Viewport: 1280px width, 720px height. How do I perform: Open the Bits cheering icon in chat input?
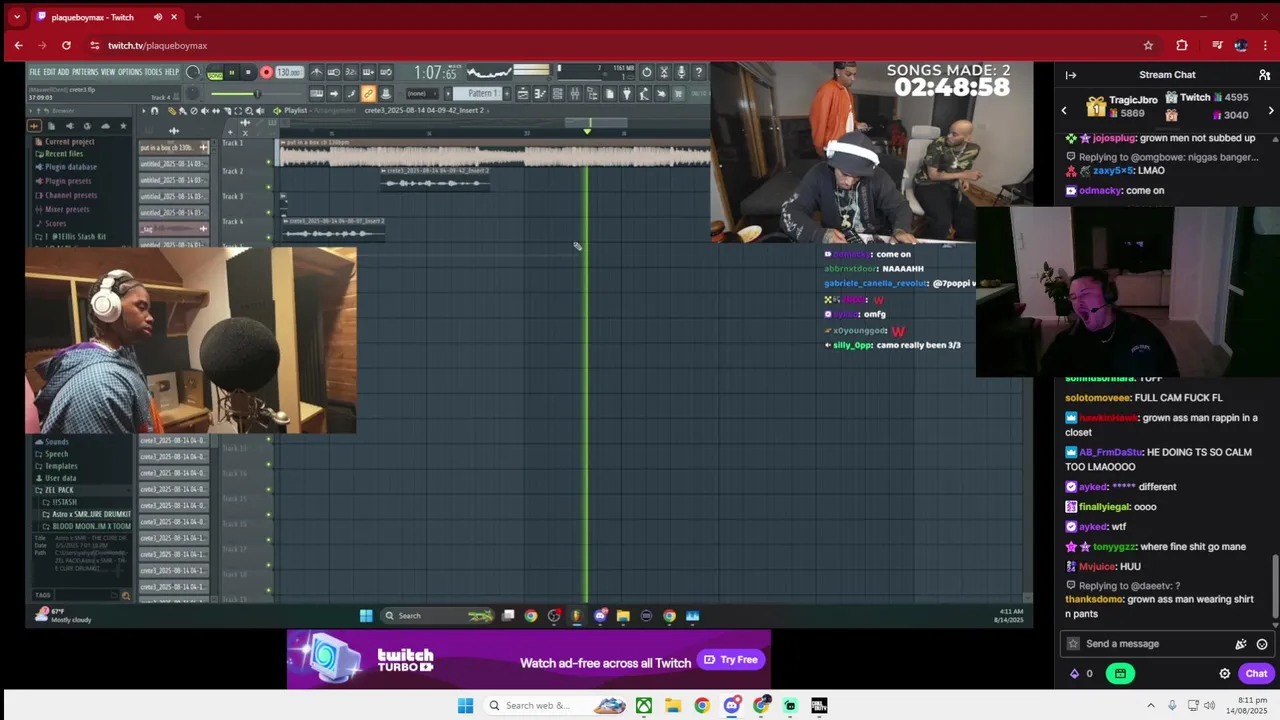tap(1241, 644)
